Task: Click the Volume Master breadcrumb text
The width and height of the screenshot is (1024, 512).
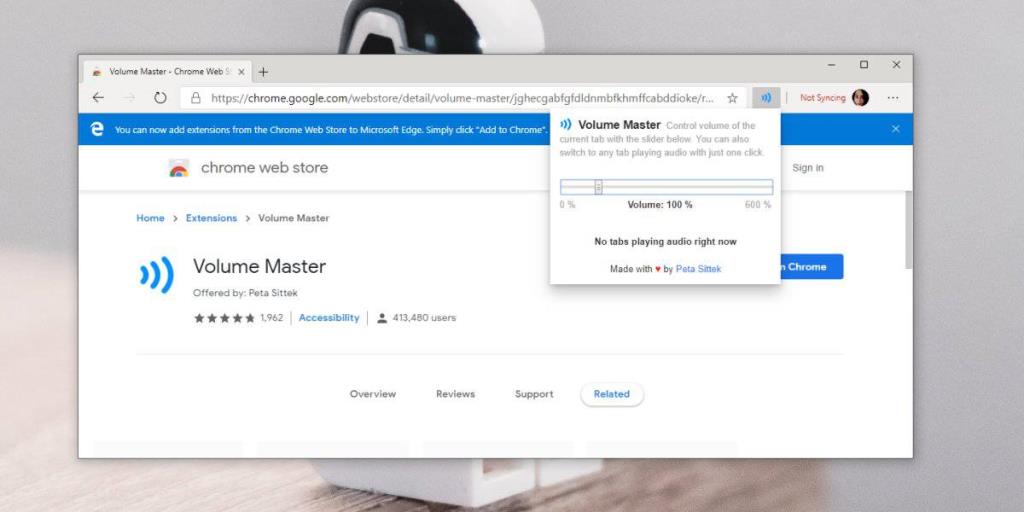Action: point(294,218)
